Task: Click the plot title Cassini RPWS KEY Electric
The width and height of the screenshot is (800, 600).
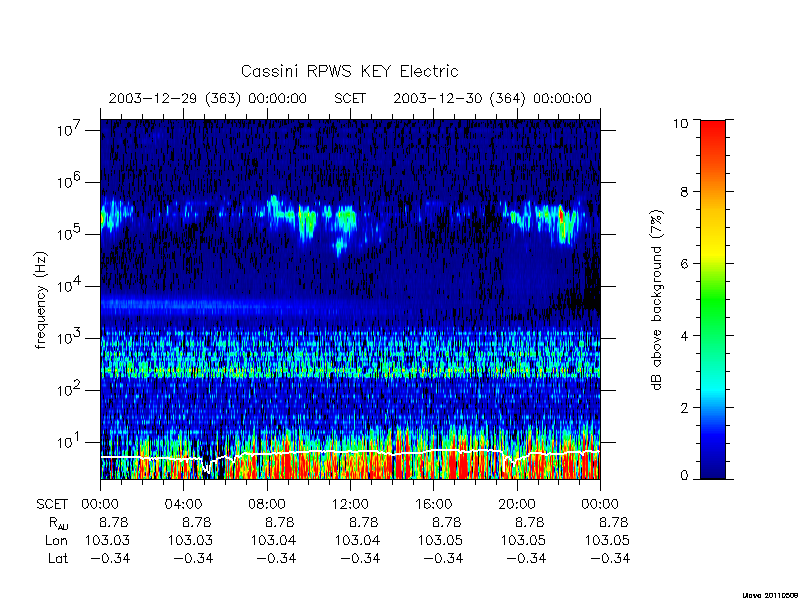Action: [x=349, y=71]
